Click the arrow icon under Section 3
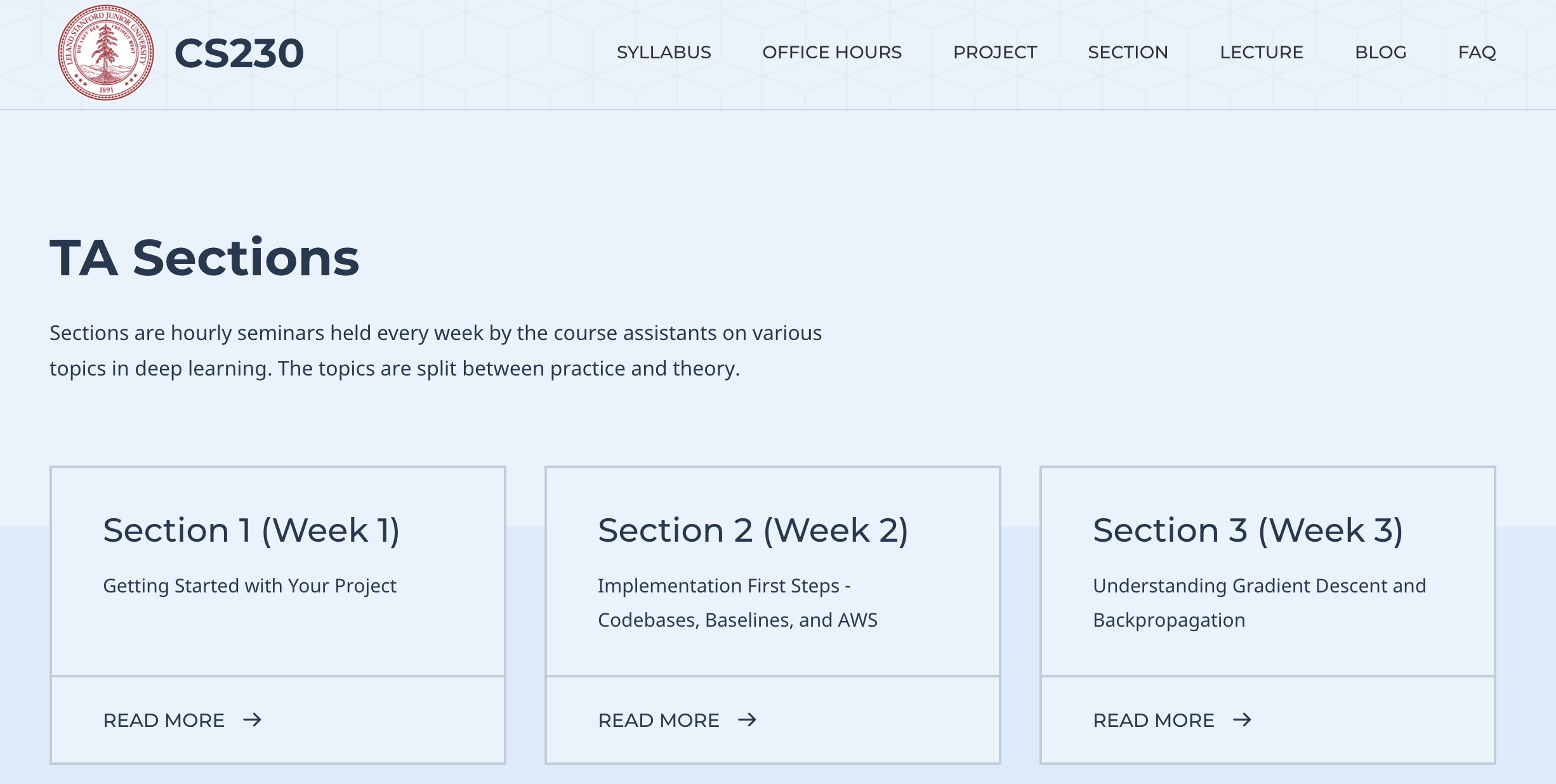Screen dimensions: 1556x784 (x=1242, y=720)
